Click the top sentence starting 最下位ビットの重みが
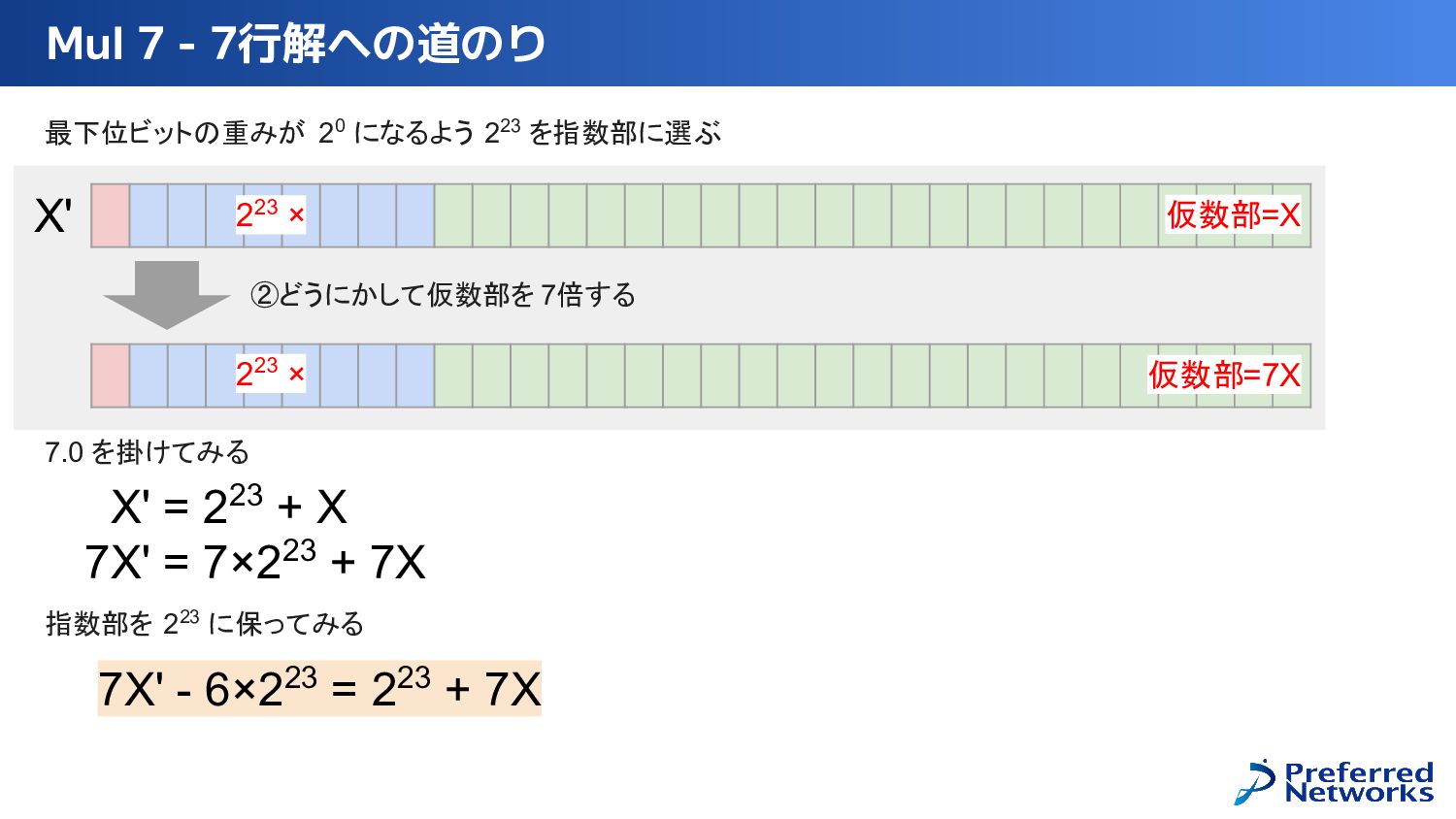This screenshot has height=819, width=1456. point(383,132)
